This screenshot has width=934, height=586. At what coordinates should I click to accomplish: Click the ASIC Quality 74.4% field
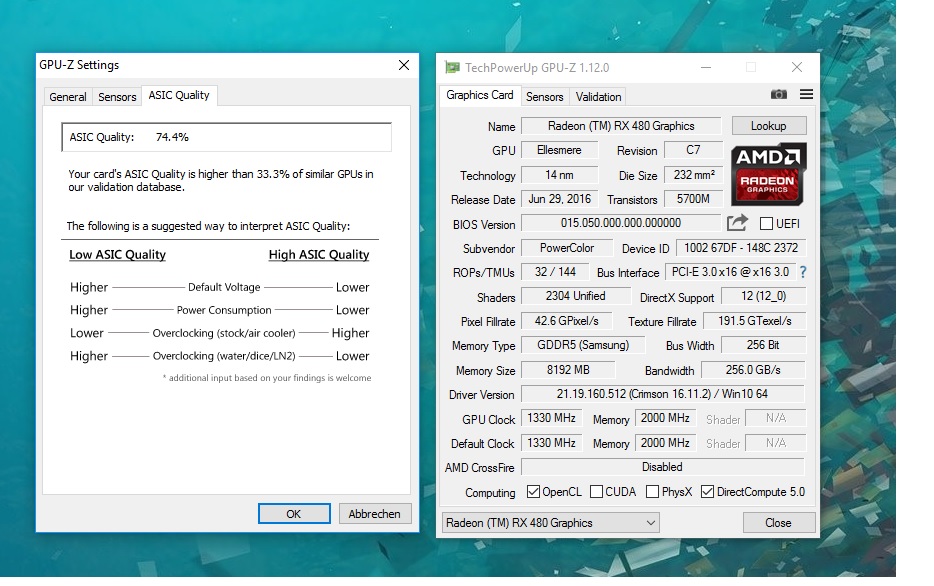click(x=226, y=137)
